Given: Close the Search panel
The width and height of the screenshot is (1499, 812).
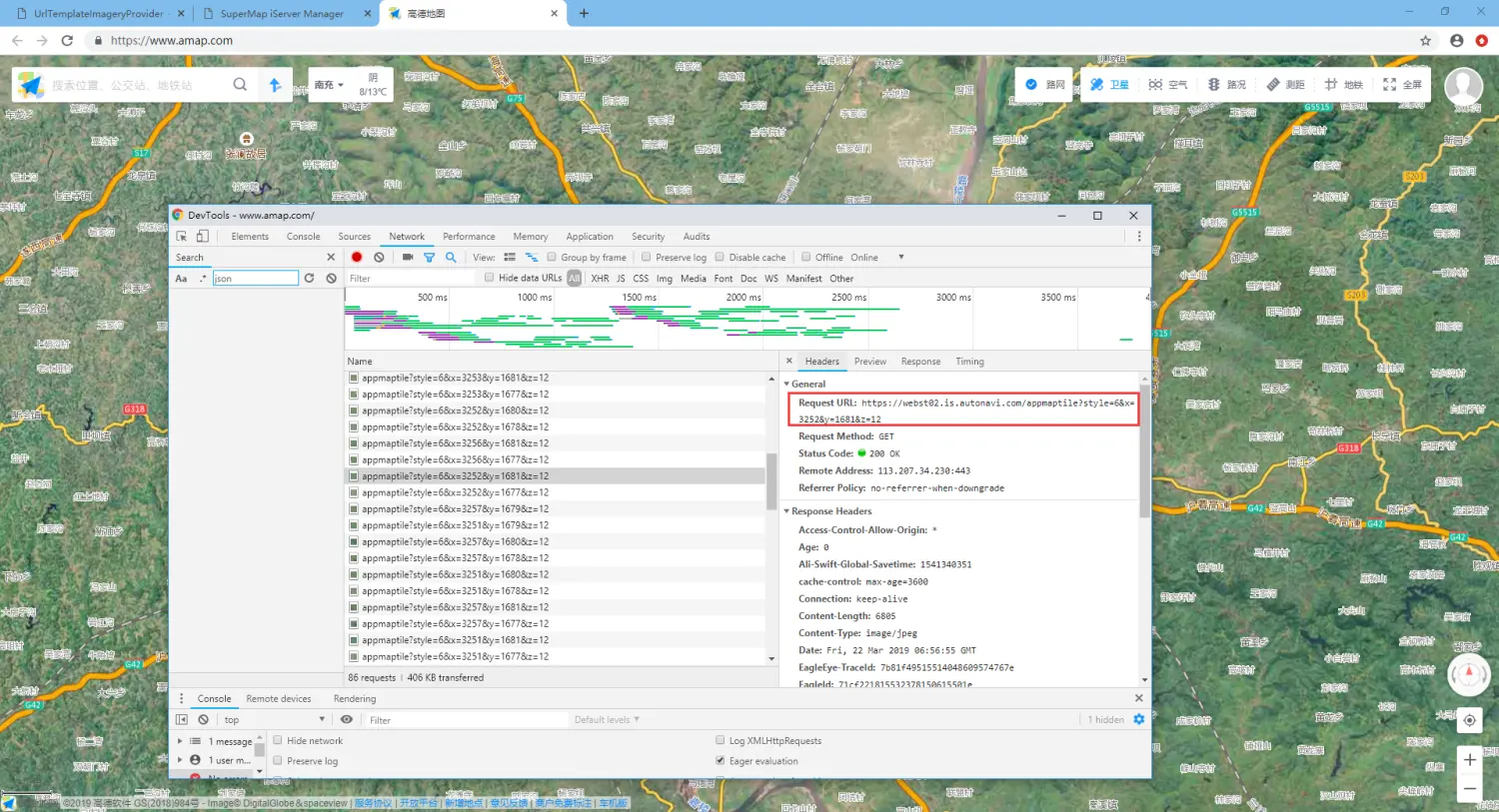Looking at the screenshot, I should [x=331, y=257].
